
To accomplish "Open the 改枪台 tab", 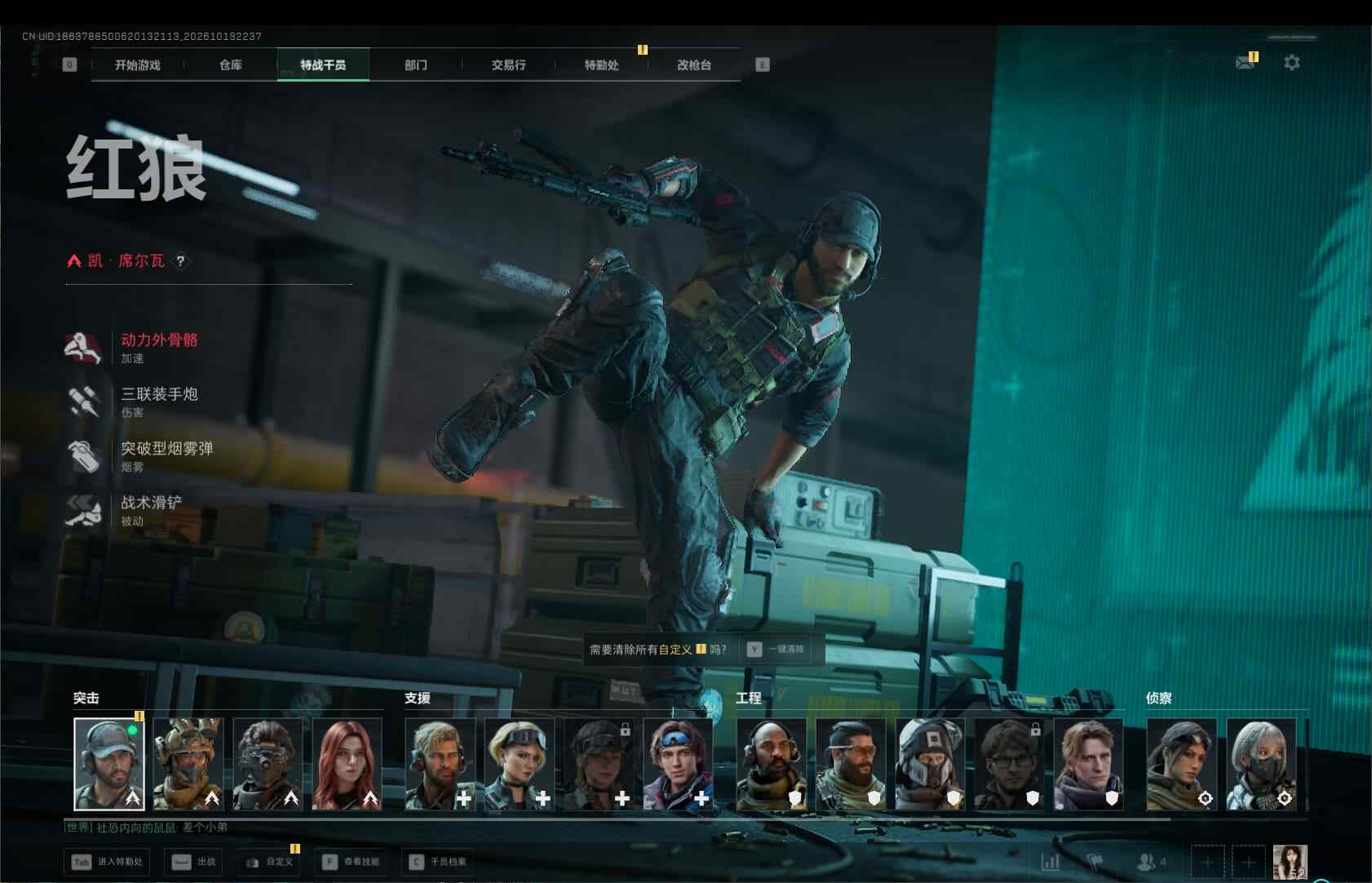I will click(x=694, y=64).
